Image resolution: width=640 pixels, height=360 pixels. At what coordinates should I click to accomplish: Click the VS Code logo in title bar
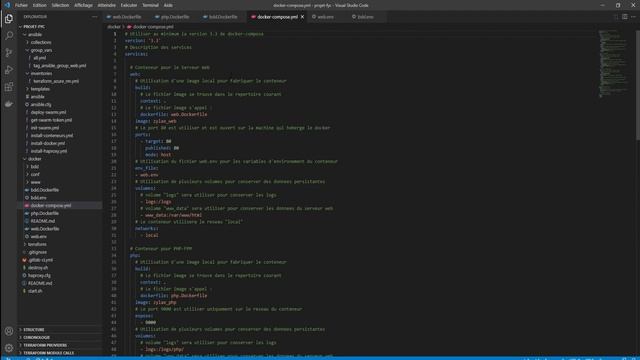point(7,5)
